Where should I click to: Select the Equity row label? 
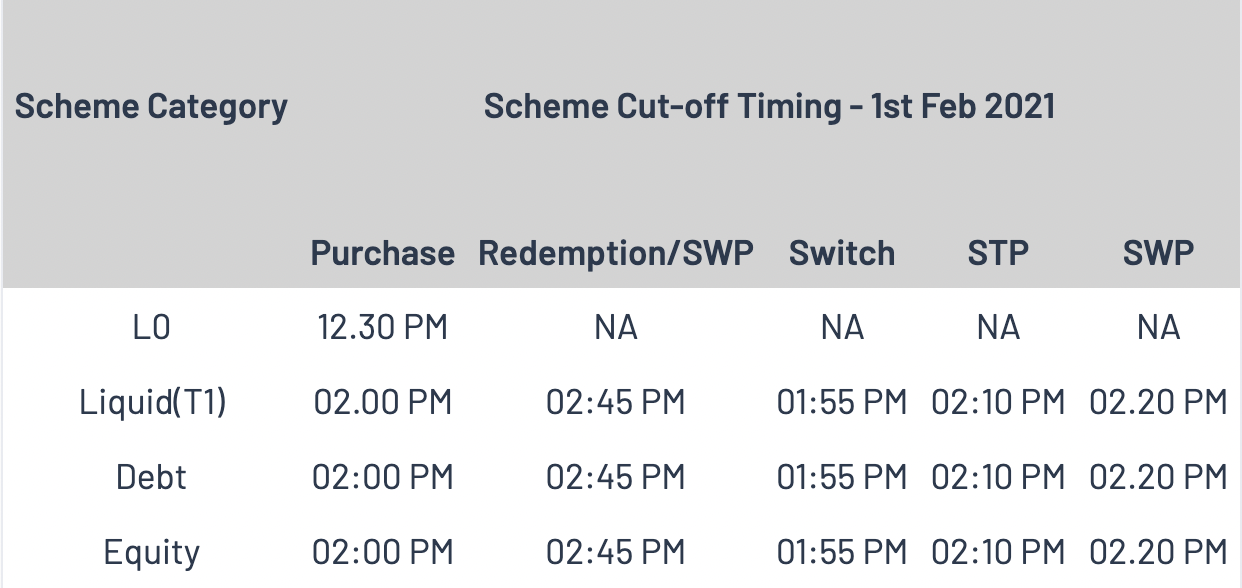tap(152, 552)
